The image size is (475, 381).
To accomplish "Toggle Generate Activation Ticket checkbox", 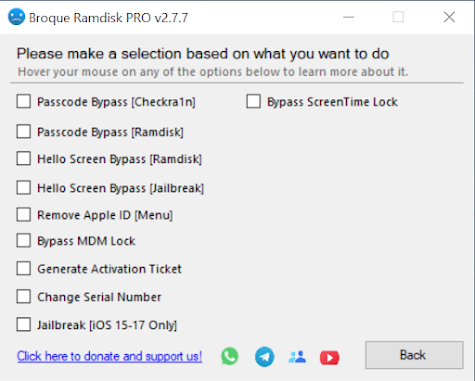I will click(x=24, y=268).
